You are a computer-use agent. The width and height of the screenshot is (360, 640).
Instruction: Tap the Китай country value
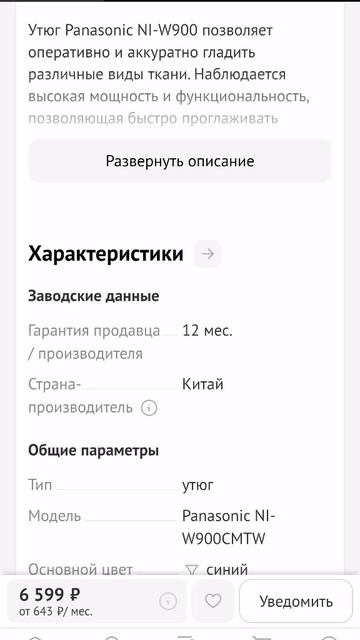point(202,384)
